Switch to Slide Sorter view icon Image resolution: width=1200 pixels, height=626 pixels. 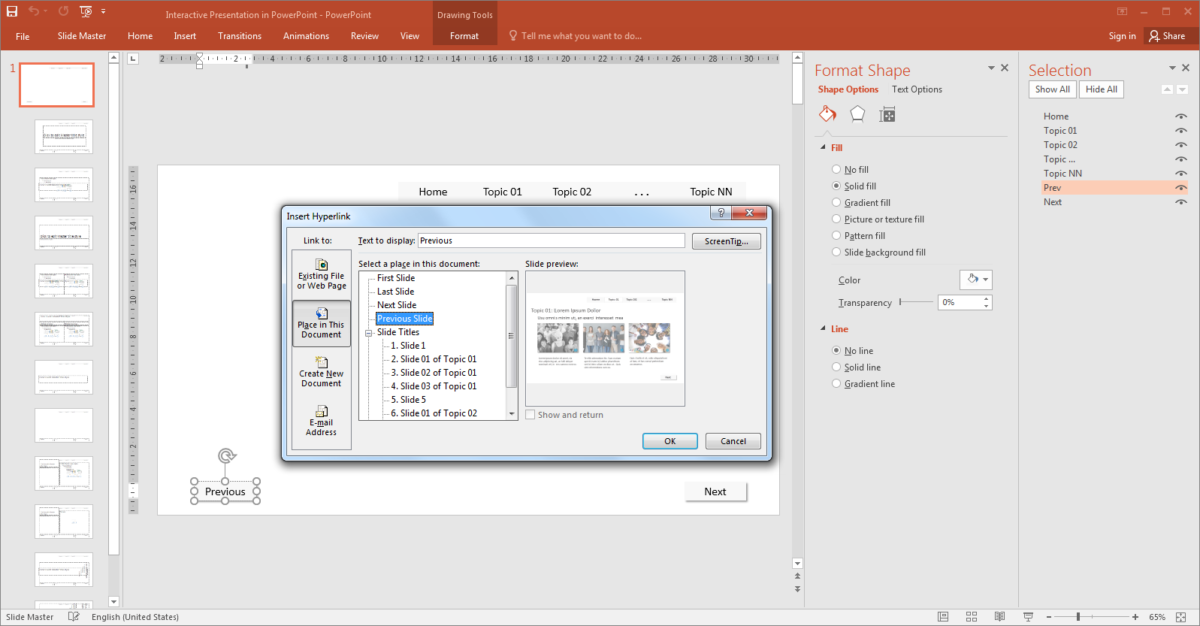(x=971, y=617)
